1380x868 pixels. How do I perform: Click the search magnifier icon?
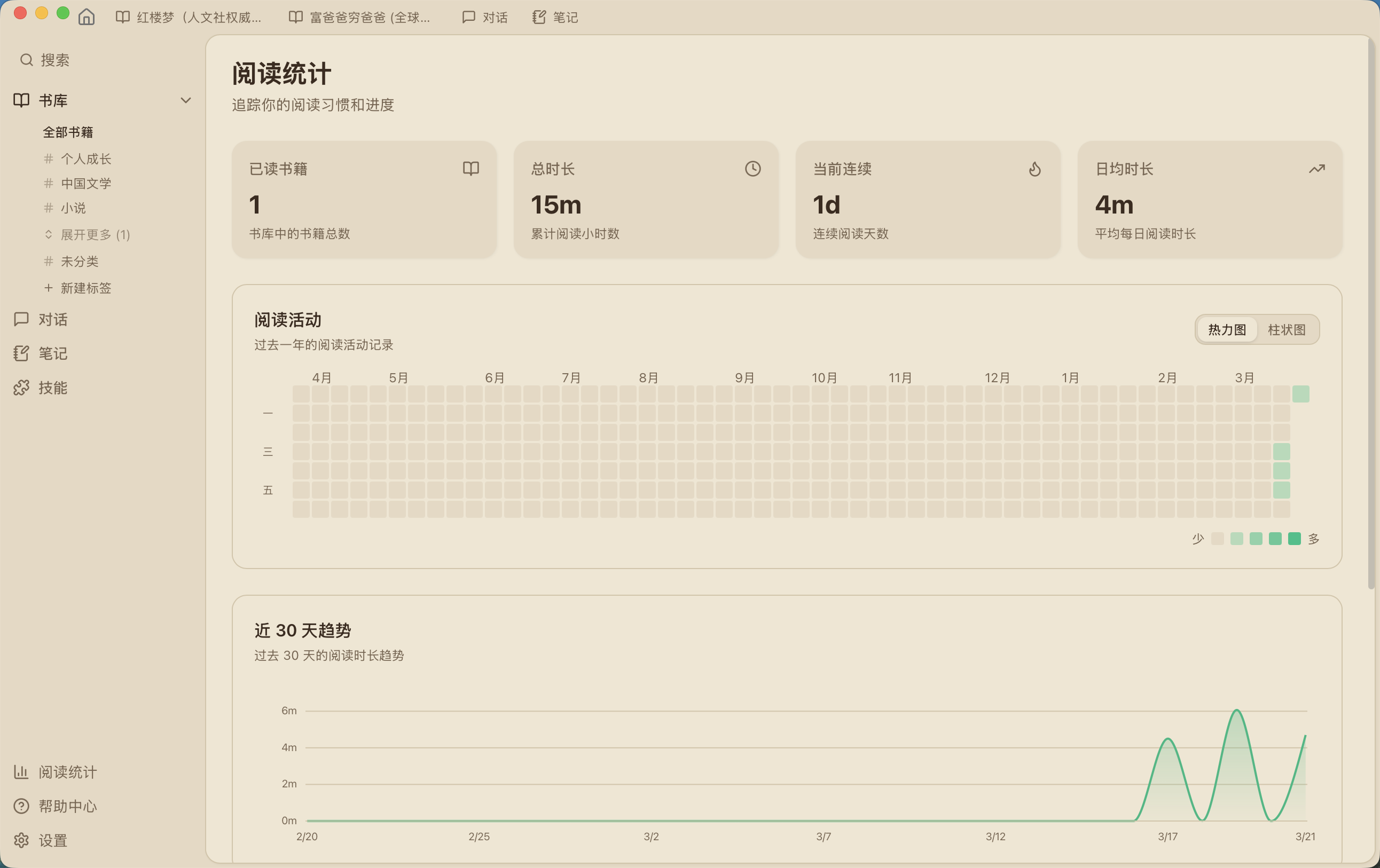click(x=26, y=60)
